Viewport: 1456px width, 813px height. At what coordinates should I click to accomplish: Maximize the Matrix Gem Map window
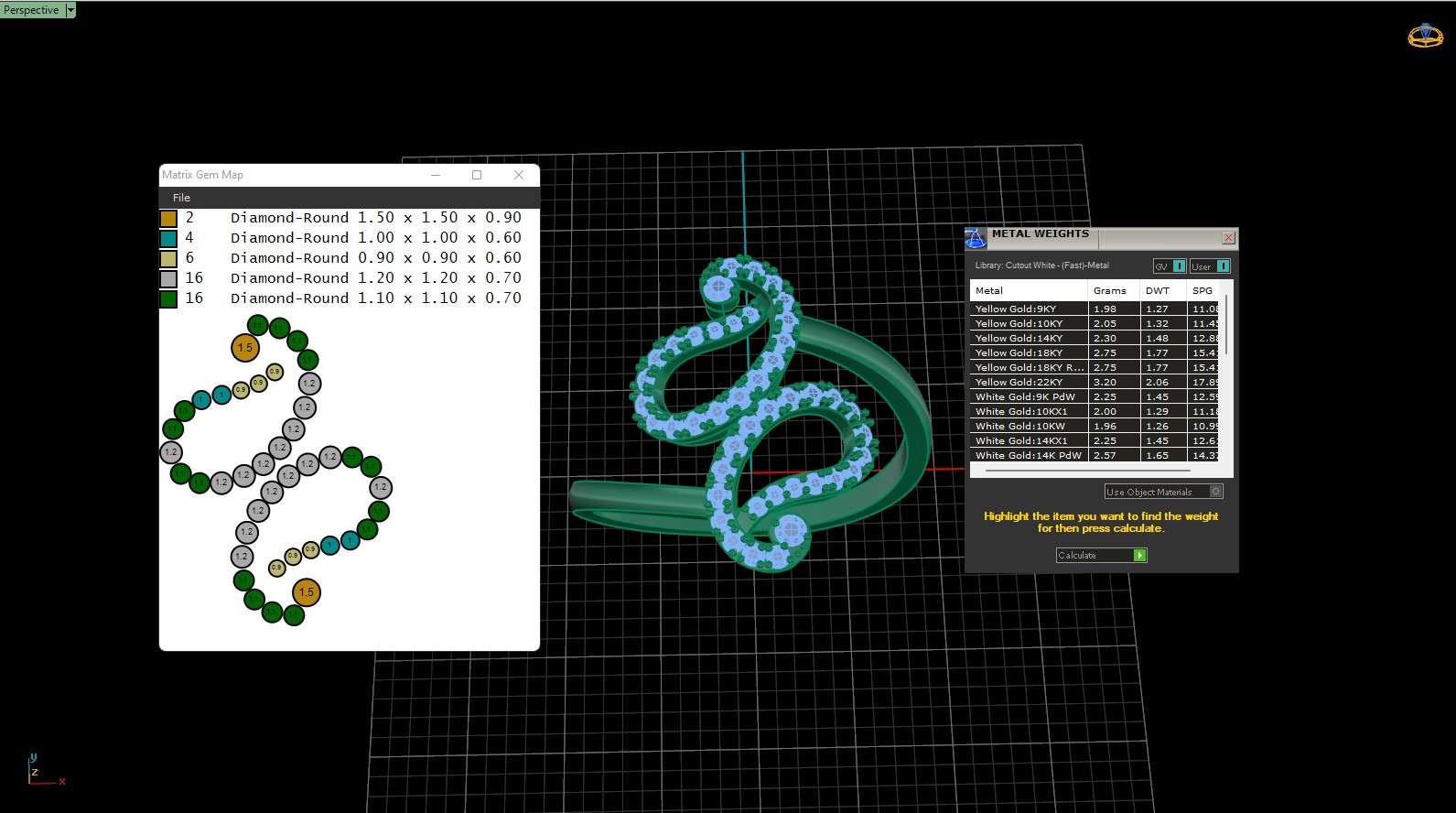click(477, 175)
